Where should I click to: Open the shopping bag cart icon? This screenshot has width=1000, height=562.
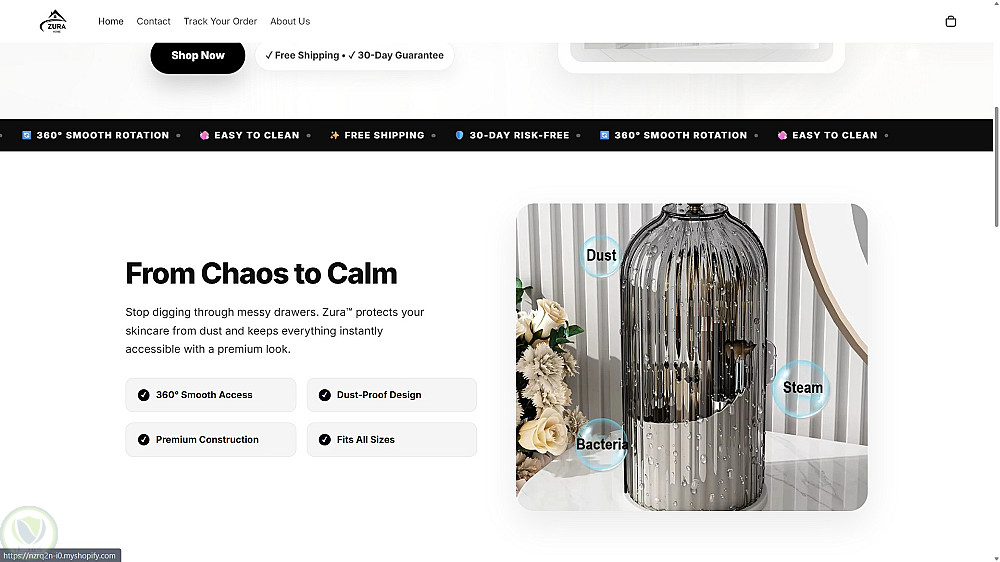coord(950,21)
